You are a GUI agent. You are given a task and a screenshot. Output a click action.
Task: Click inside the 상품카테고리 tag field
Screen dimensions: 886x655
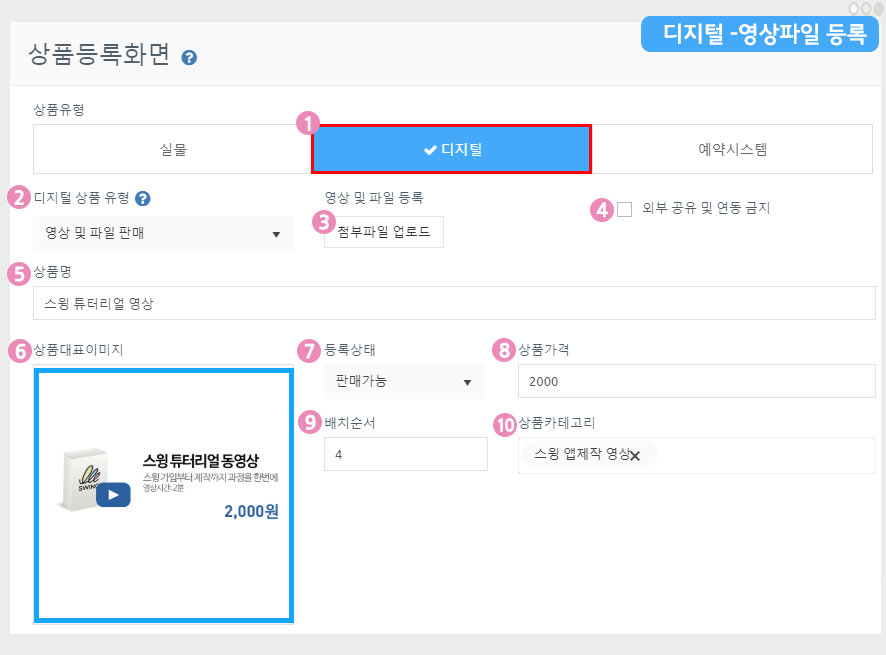click(765, 455)
